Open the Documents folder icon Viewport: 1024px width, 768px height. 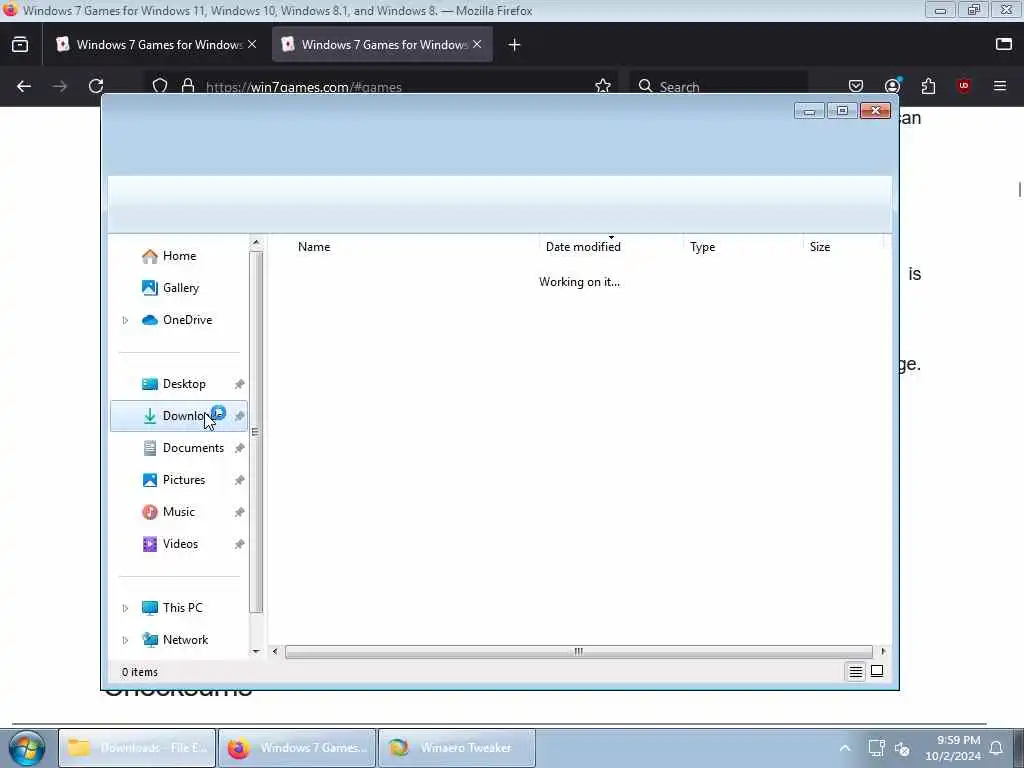coord(150,448)
